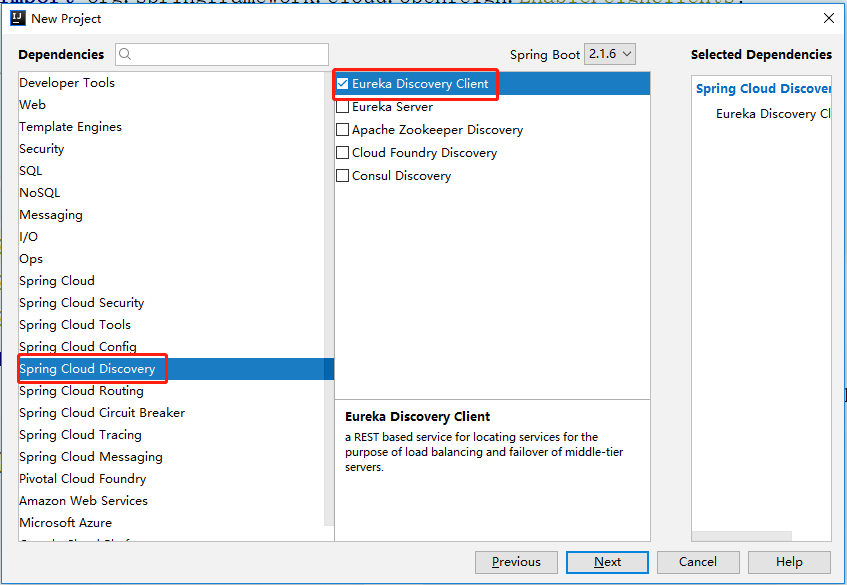Open Spring Cloud Config category
The width and height of the screenshot is (847, 585).
171,347
